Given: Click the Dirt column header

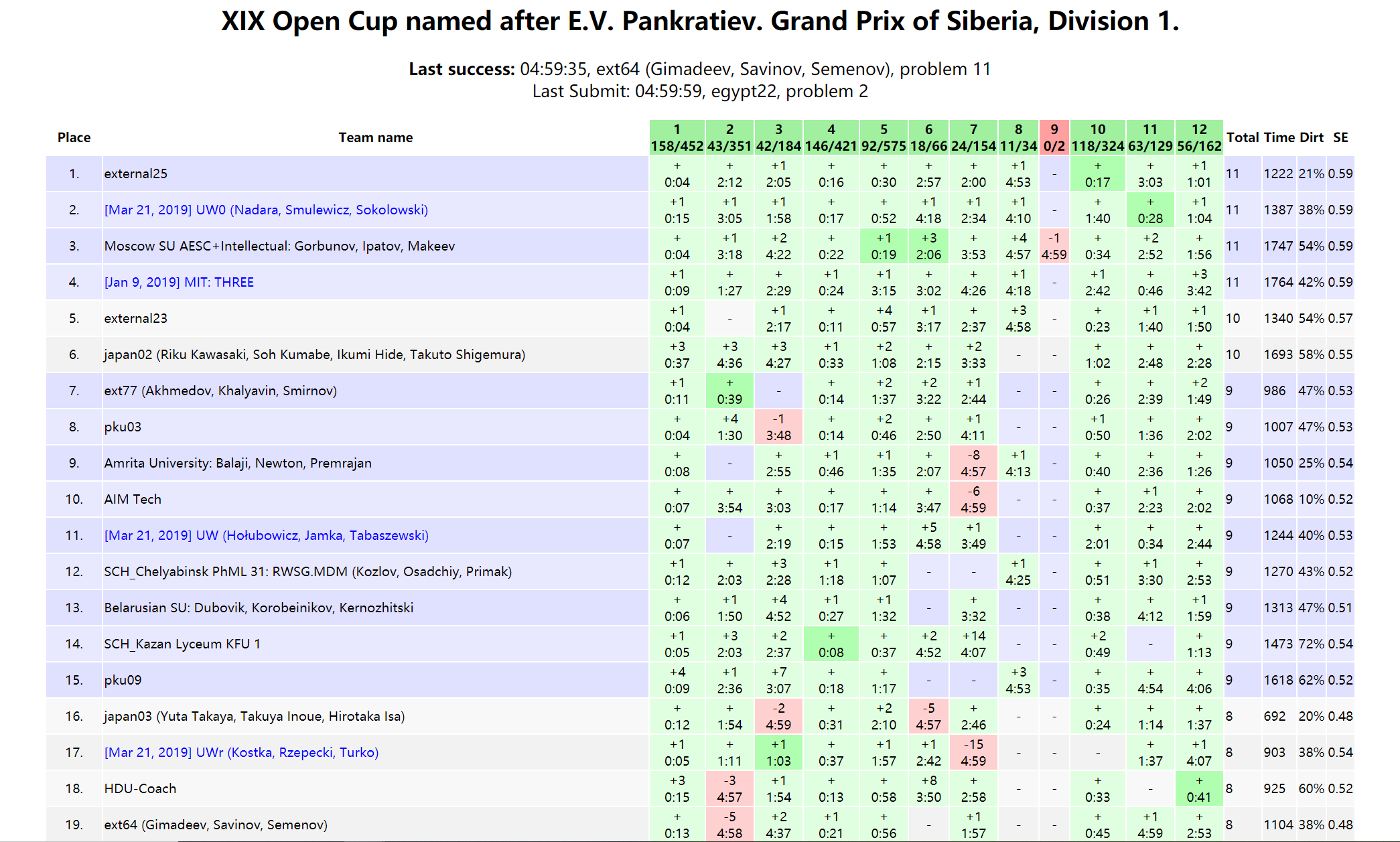Looking at the screenshot, I should [1311, 137].
